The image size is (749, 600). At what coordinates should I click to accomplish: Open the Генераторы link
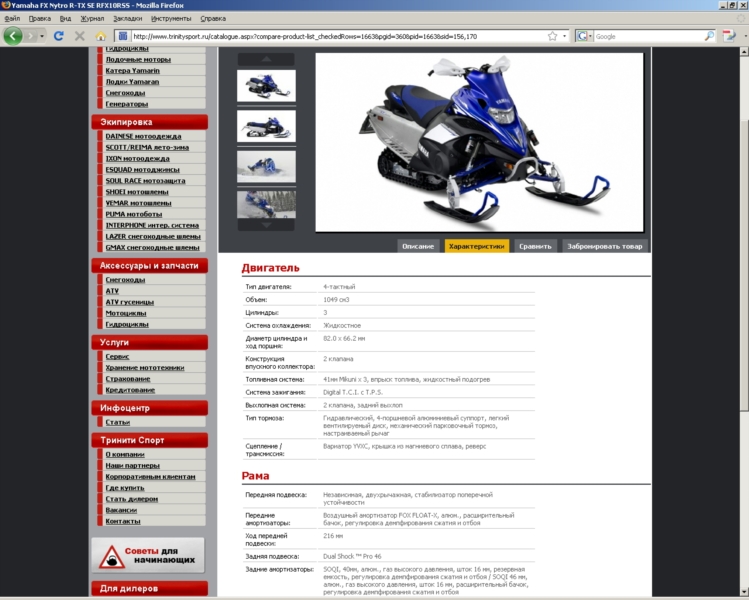click(x=127, y=104)
